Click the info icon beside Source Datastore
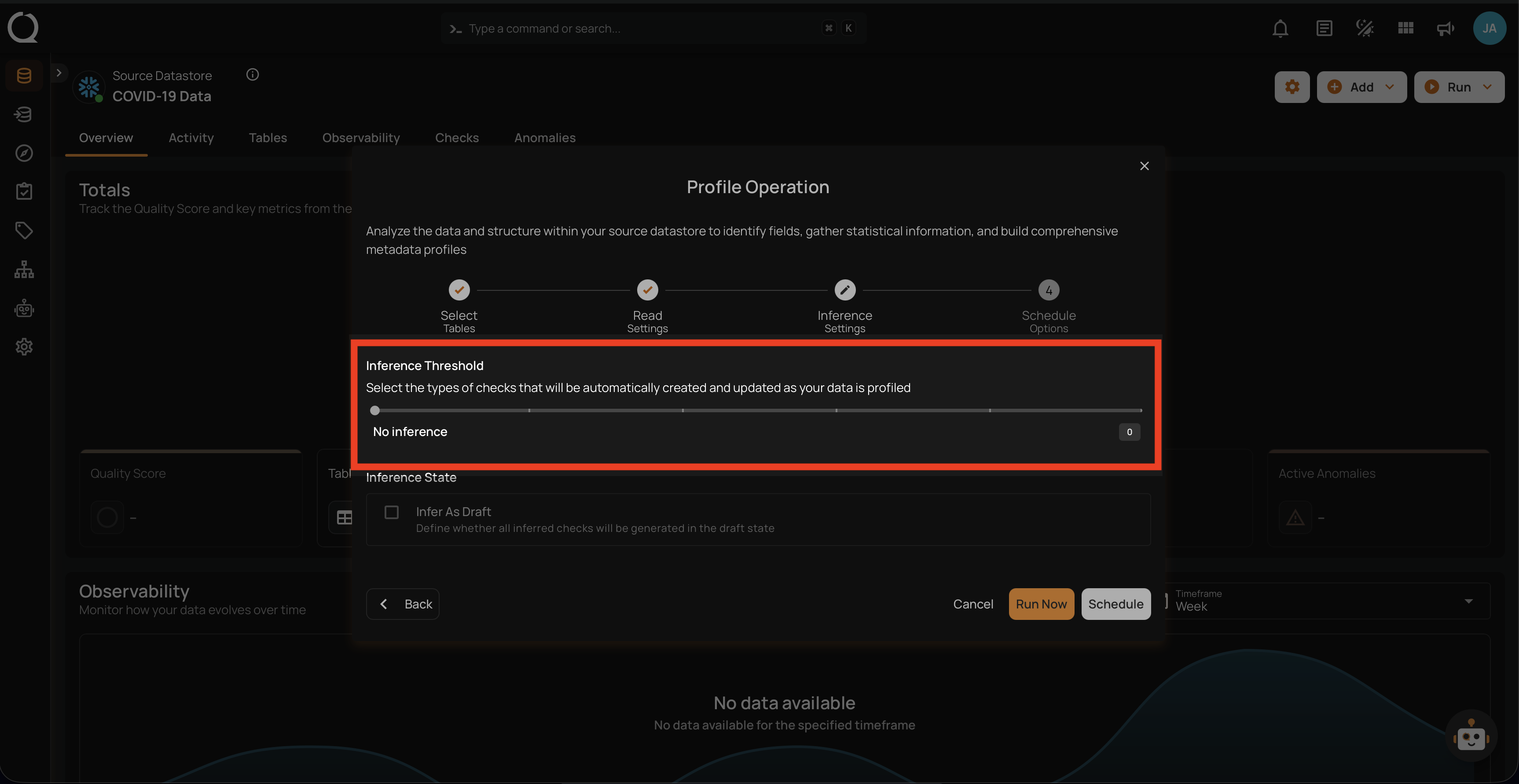 [253, 75]
